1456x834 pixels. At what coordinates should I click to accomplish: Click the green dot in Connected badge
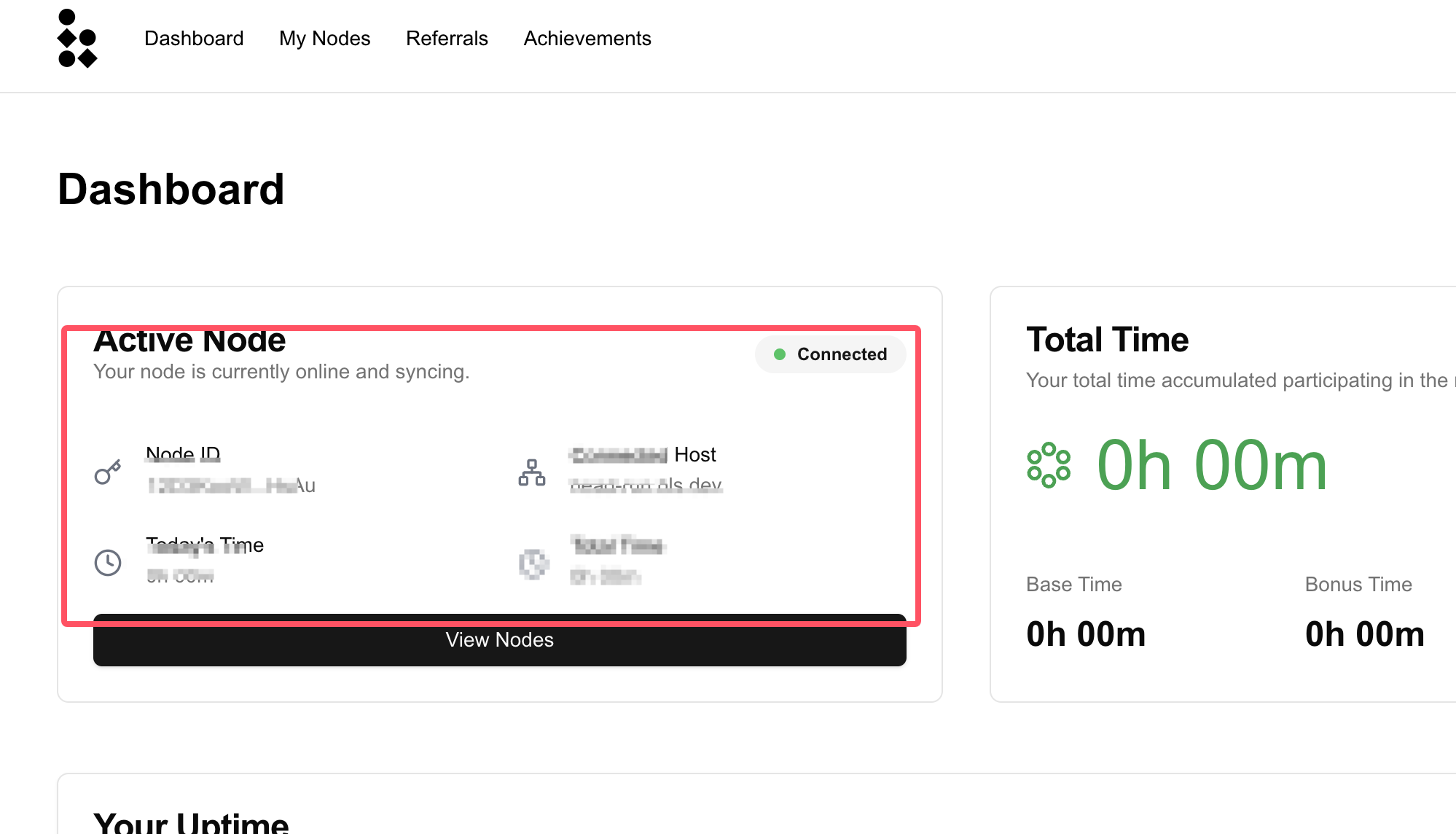click(779, 354)
